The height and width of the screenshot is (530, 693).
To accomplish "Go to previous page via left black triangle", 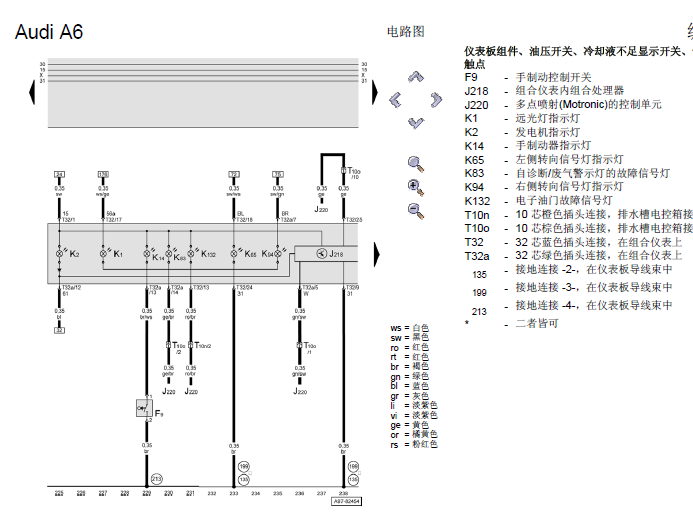I will point(32,92).
